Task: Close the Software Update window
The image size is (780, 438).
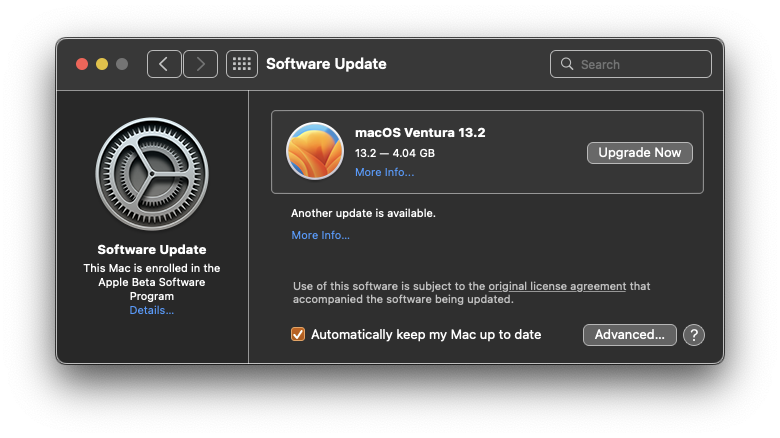Action: tap(82, 64)
